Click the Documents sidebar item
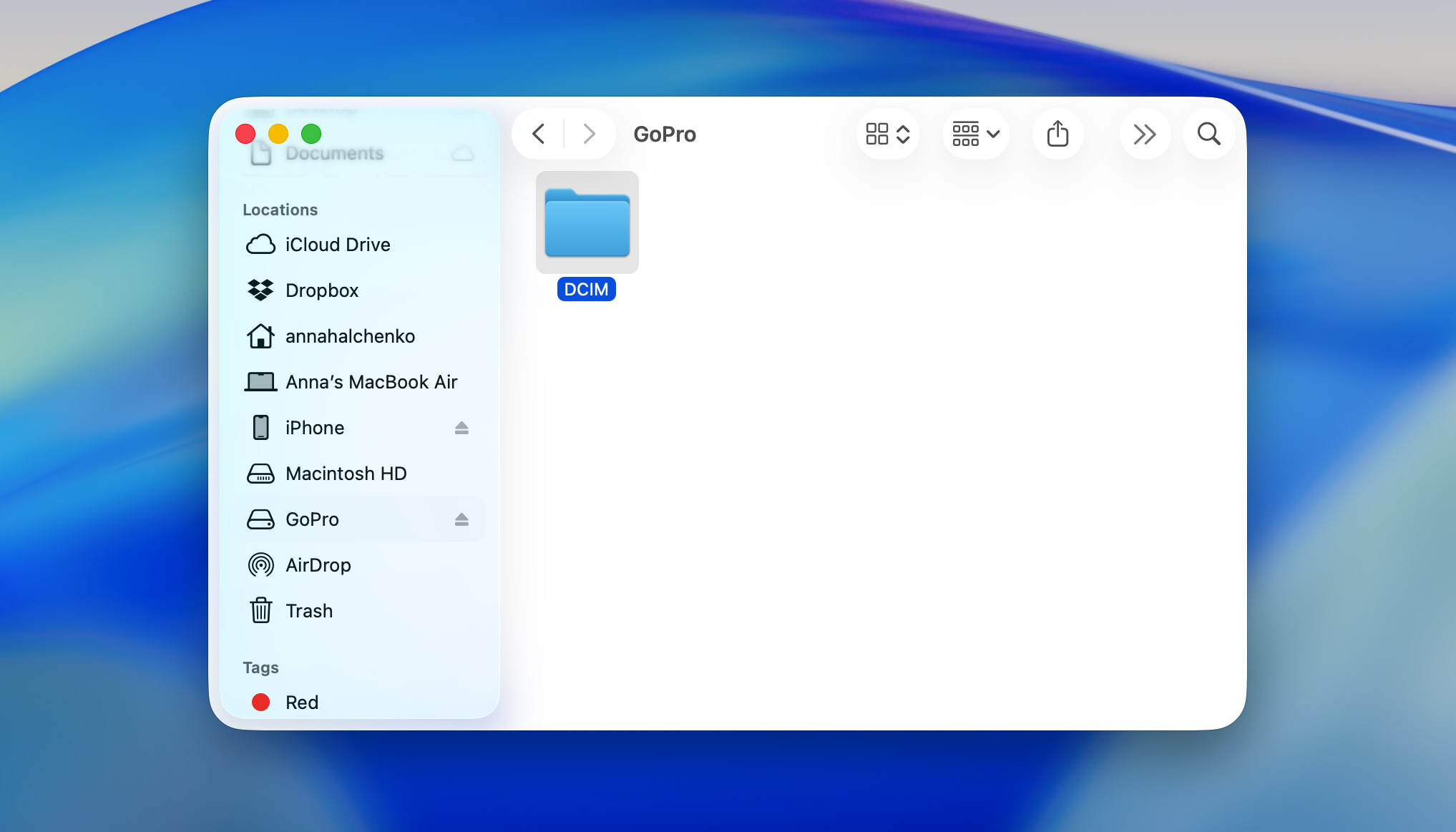The height and width of the screenshot is (832, 1456). coord(334,154)
